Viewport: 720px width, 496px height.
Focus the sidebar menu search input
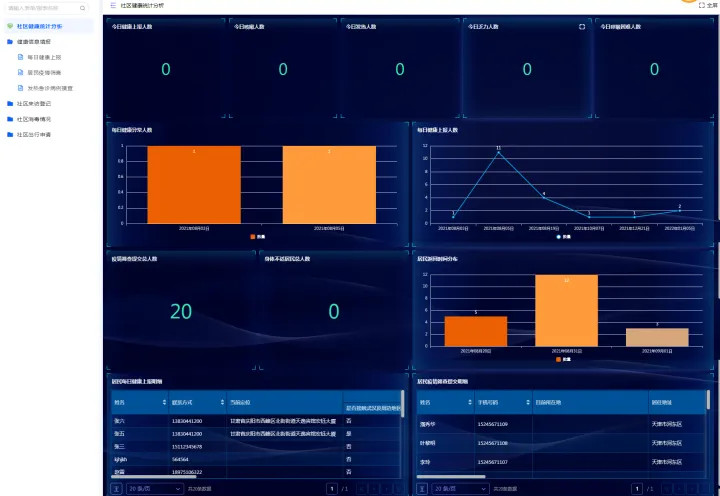coord(46,8)
